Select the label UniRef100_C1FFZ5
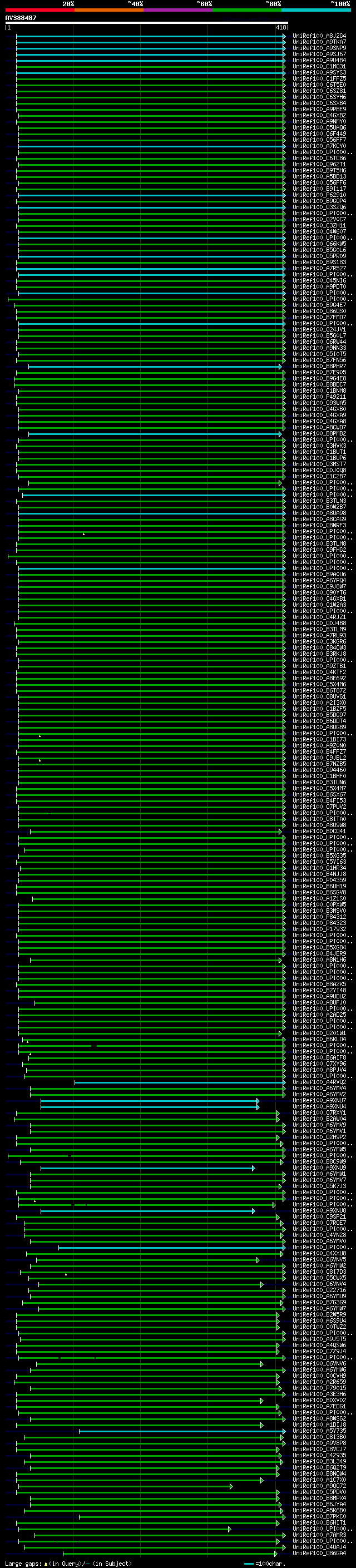Image resolution: width=356 pixels, height=1568 pixels. 319,78
